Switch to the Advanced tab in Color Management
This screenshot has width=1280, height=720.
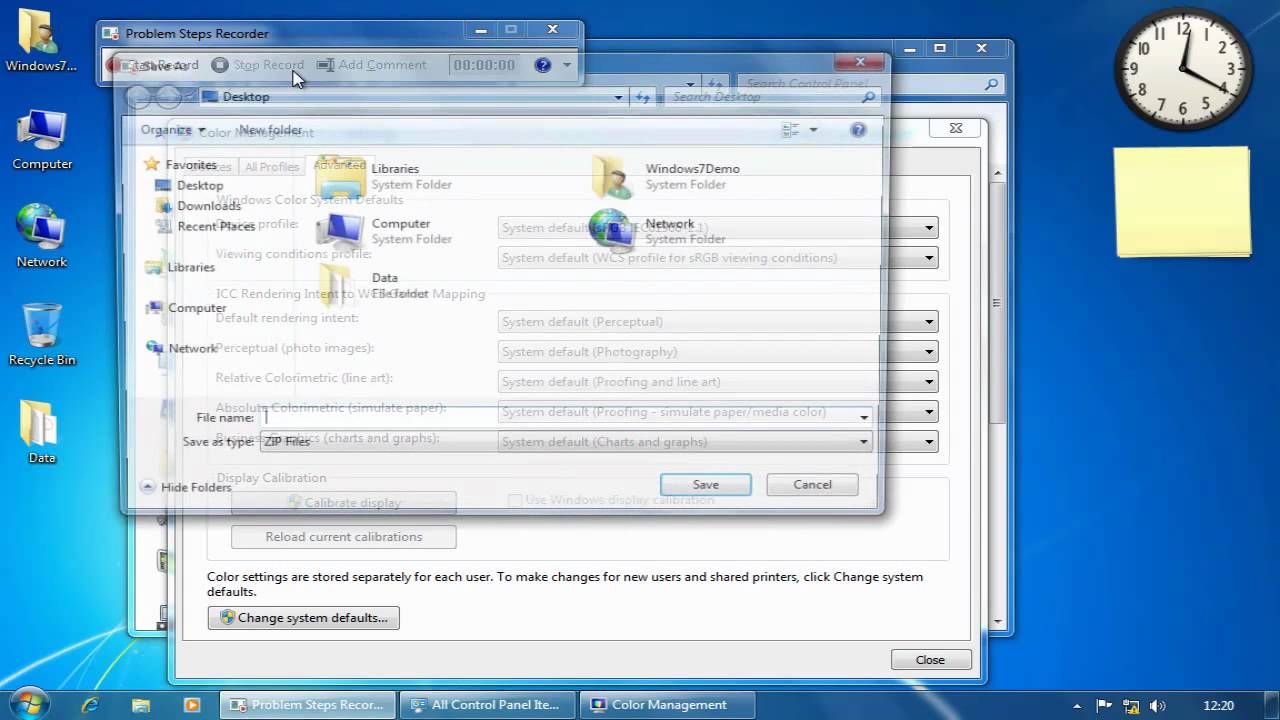pos(340,165)
